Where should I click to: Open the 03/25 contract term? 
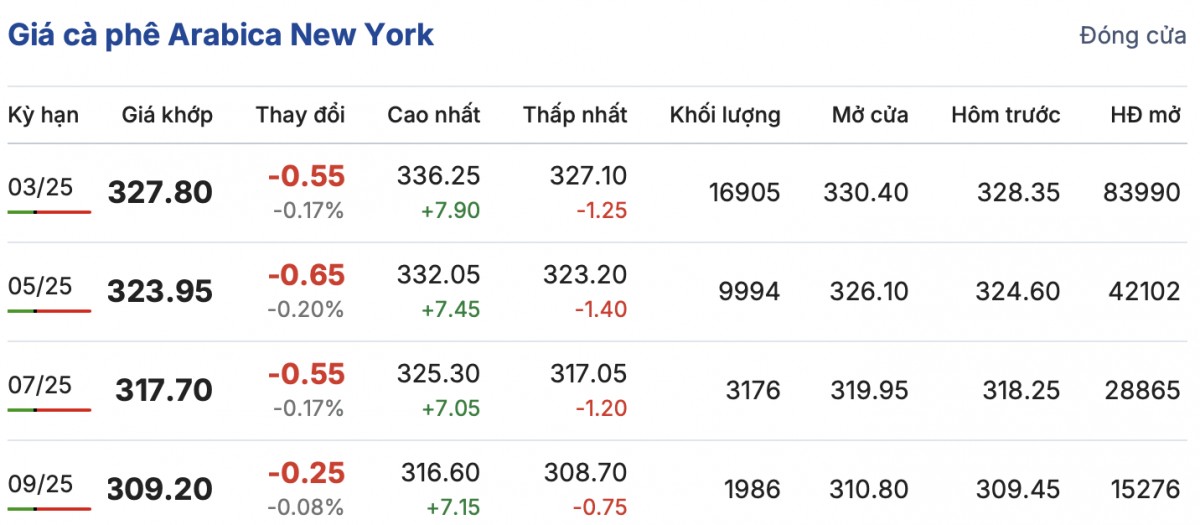[x=41, y=187]
